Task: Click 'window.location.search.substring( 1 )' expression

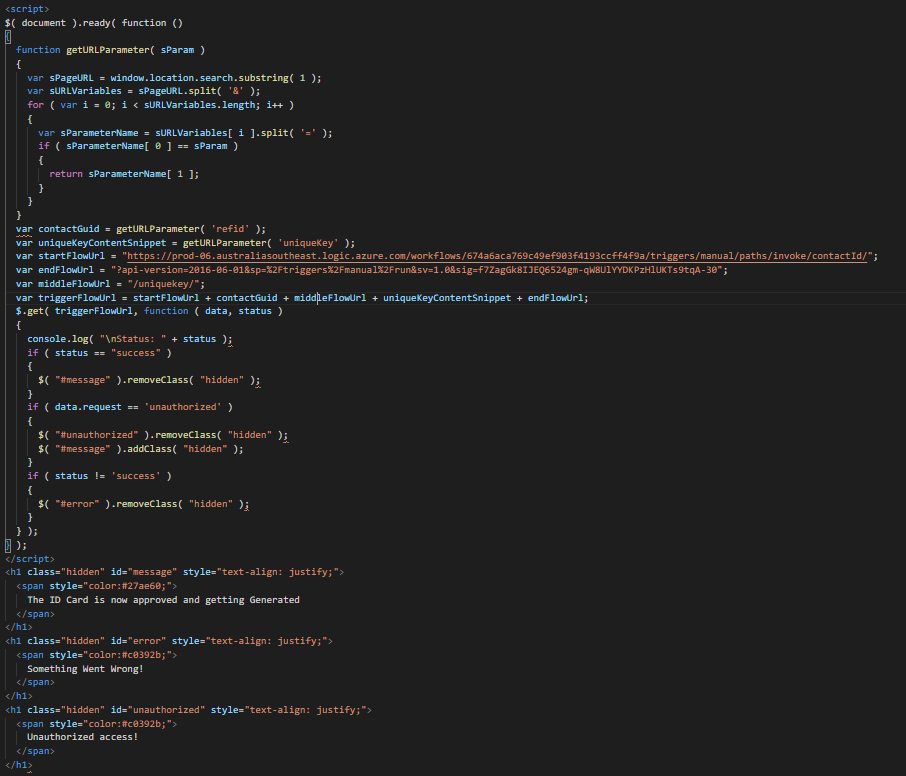Action: [213, 77]
